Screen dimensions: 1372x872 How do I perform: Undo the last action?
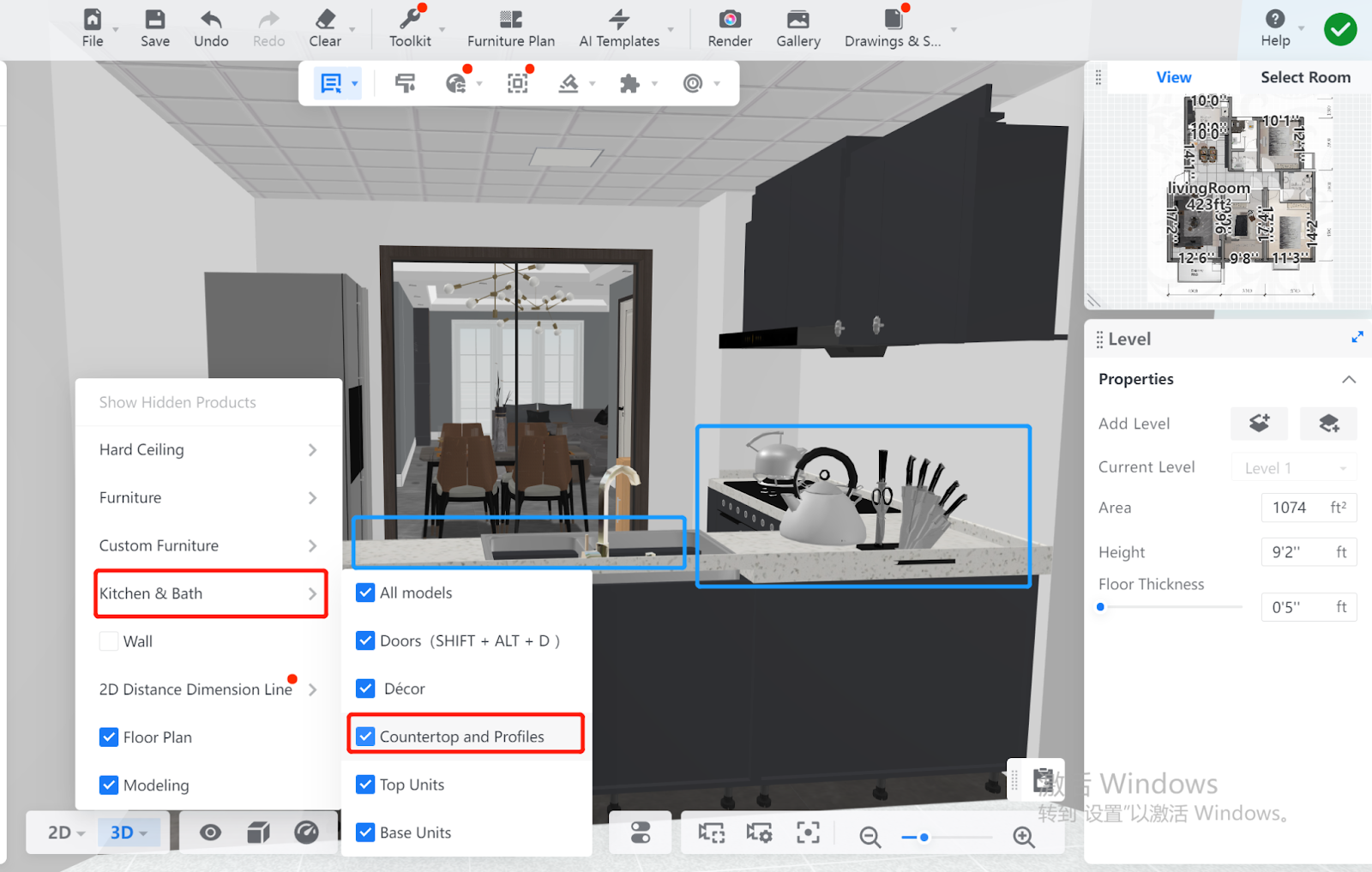(211, 28)
